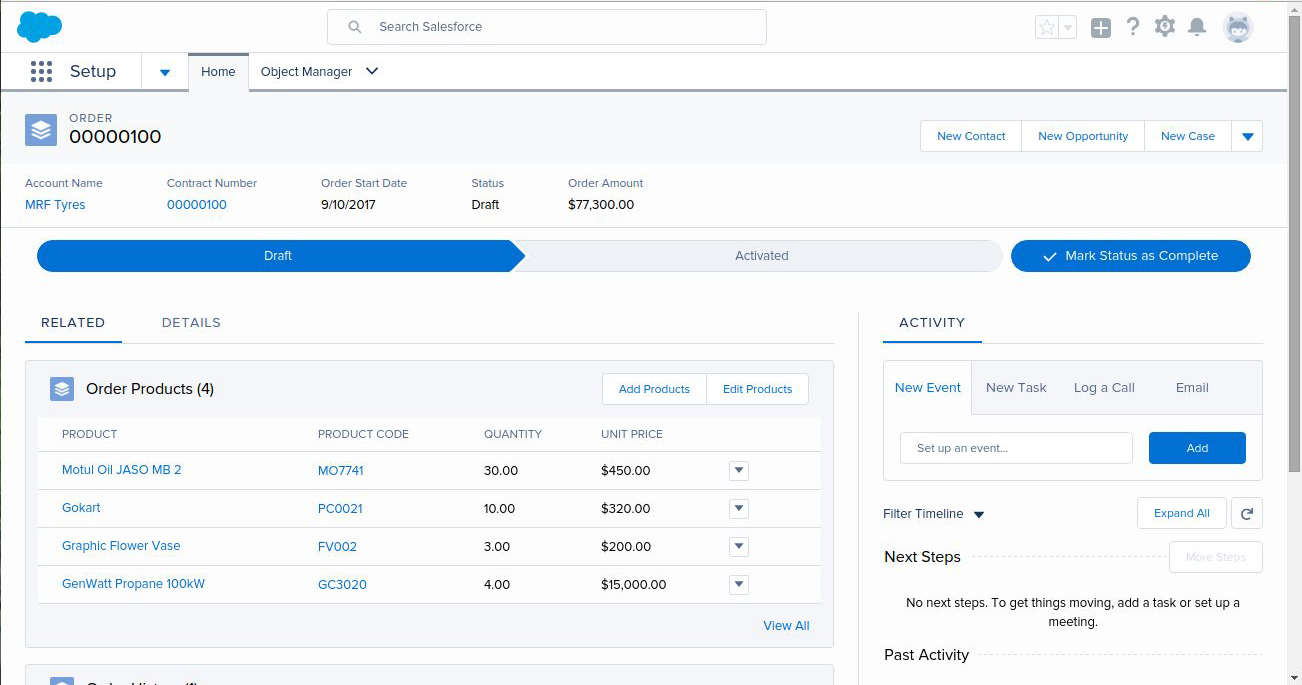Image resolution: width=1302 pixels, height=685 pixels.
Task: Open the Notifications bell icon
Action: pyautogui.click(x=1197, y=27)
